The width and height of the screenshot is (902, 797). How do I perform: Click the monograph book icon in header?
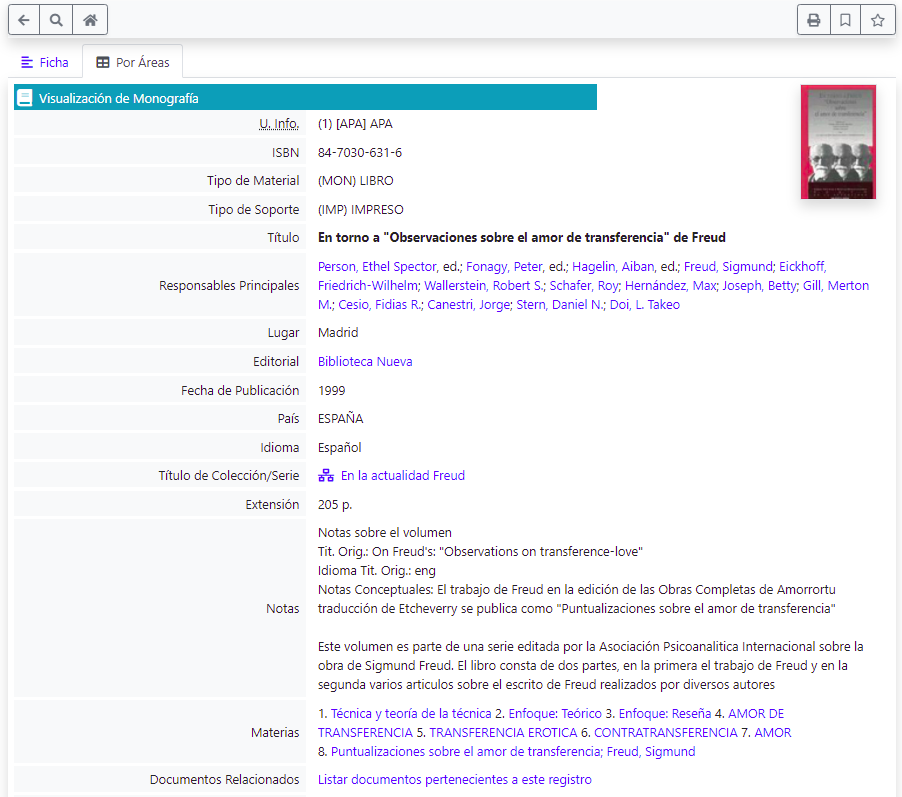(x=25, y=98)
